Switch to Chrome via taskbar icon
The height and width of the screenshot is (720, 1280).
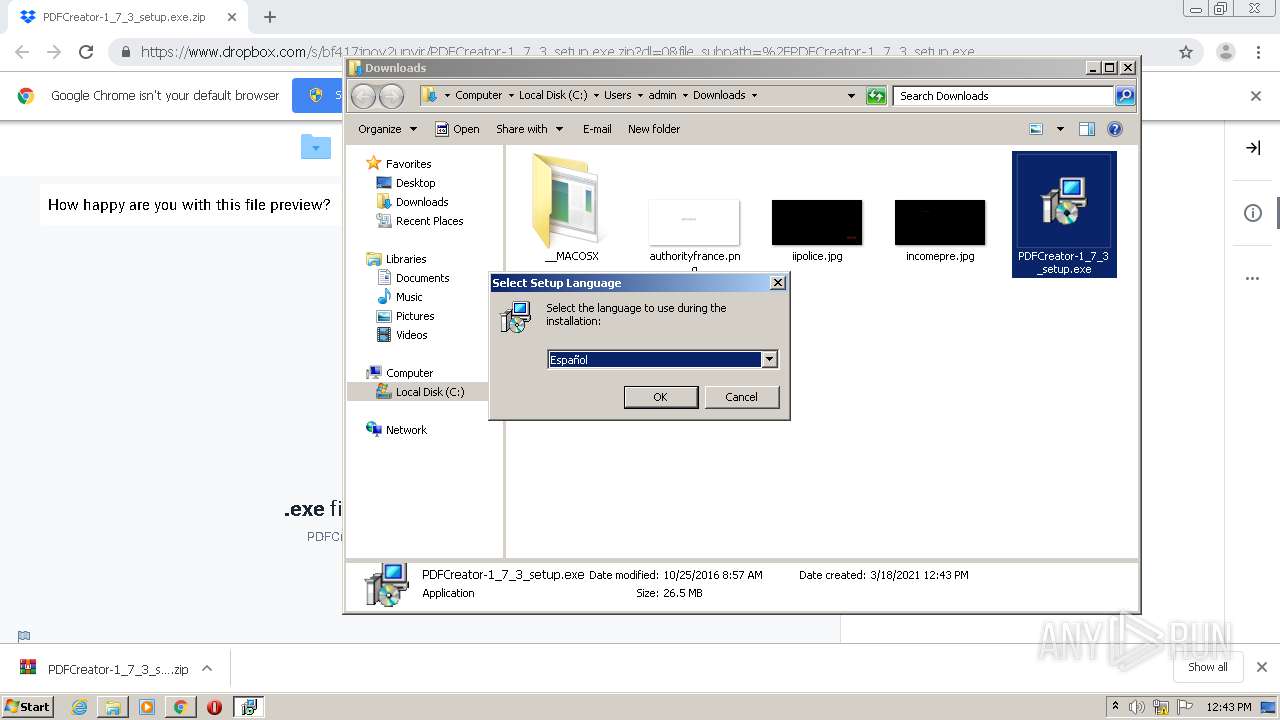180,707
